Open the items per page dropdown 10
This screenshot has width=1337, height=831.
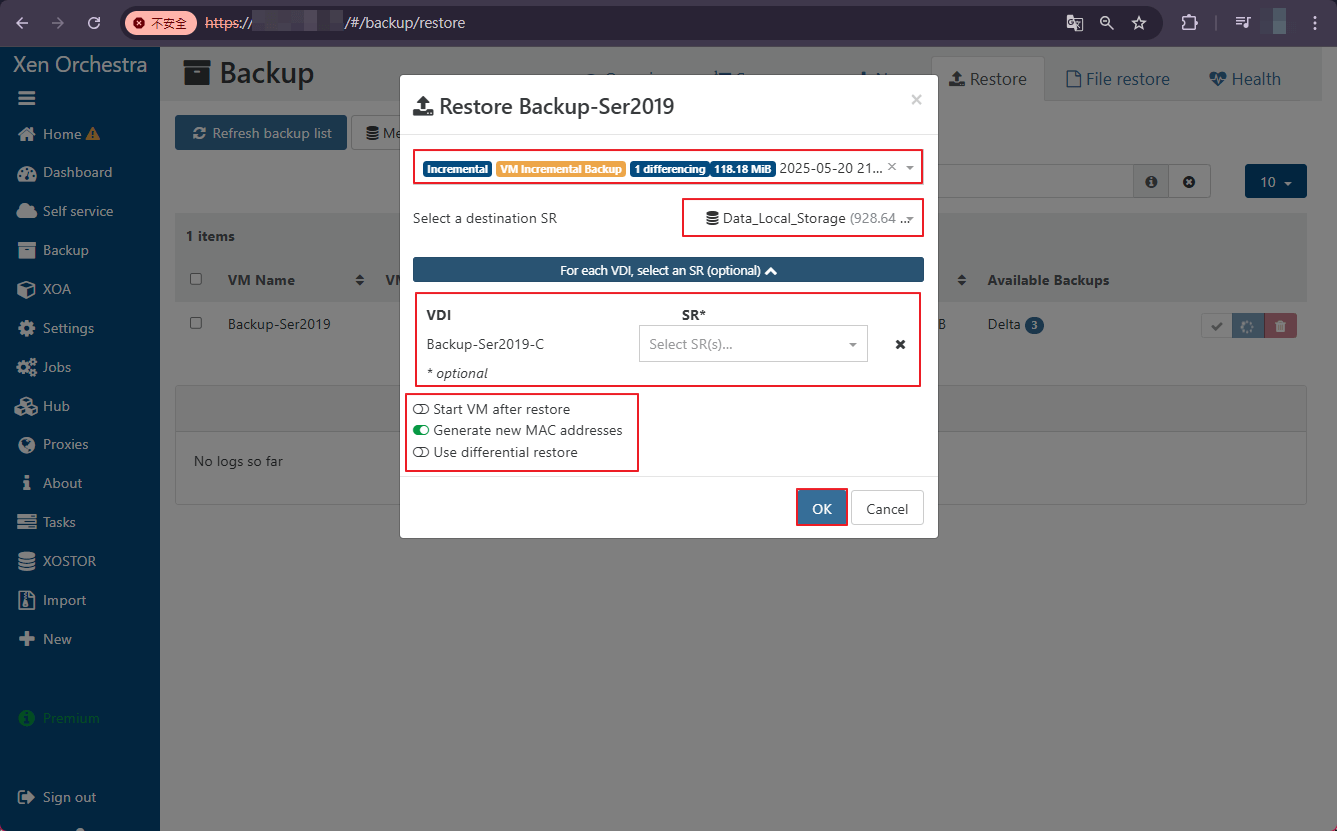[1276, 182]
